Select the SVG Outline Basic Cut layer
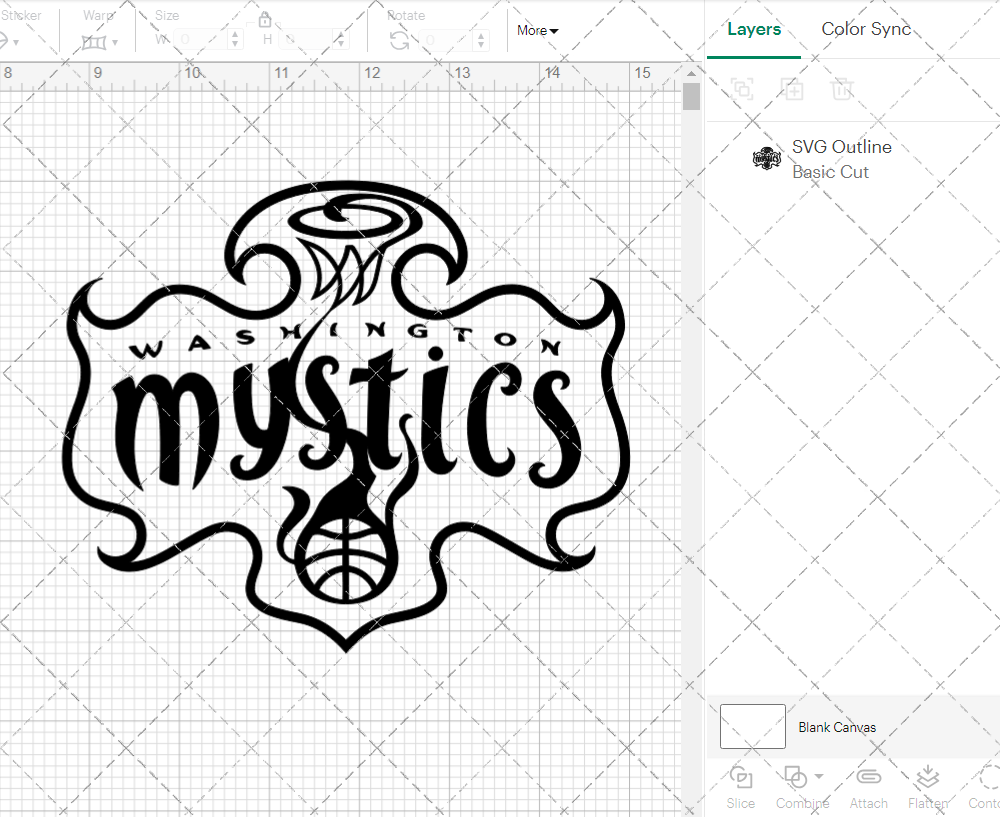The image size is (1000, 817). [x=841, y=158]
